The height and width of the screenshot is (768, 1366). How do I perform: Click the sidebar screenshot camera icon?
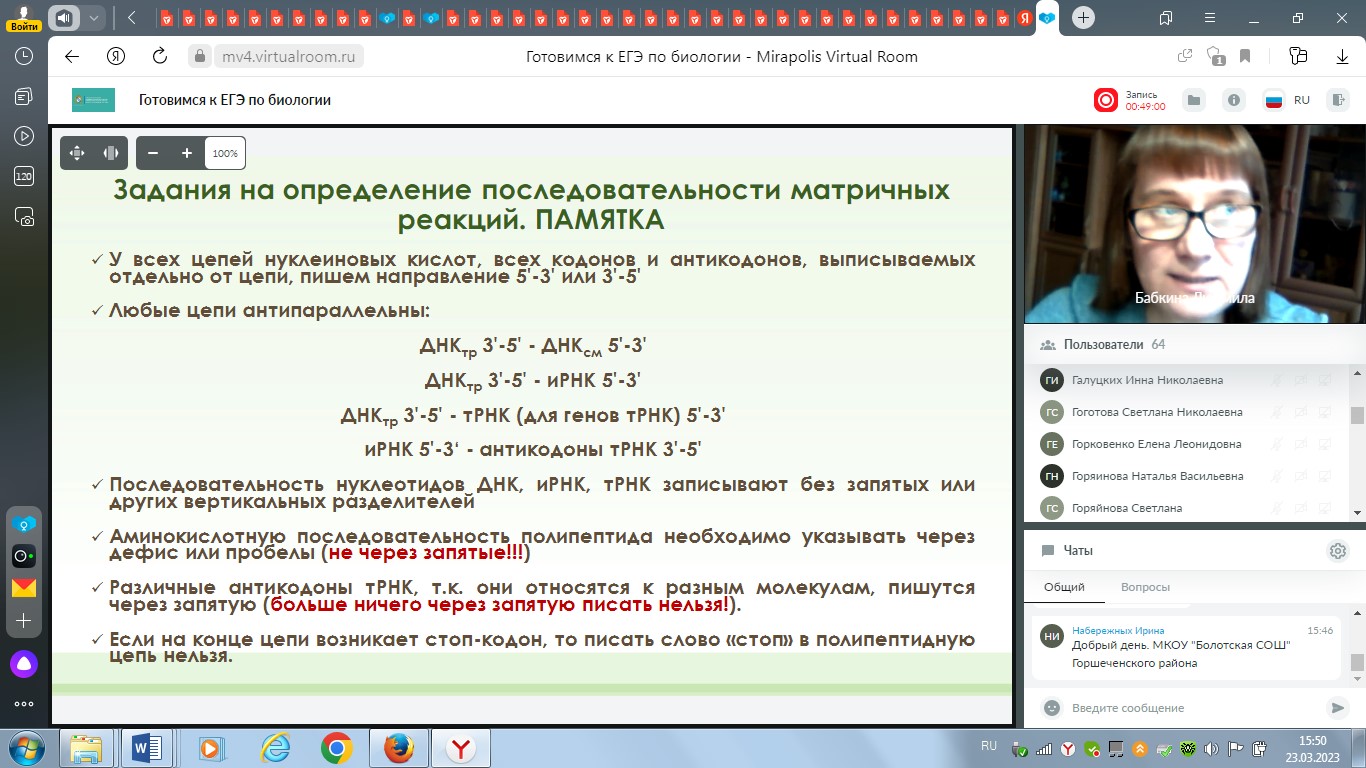point(24,216)
